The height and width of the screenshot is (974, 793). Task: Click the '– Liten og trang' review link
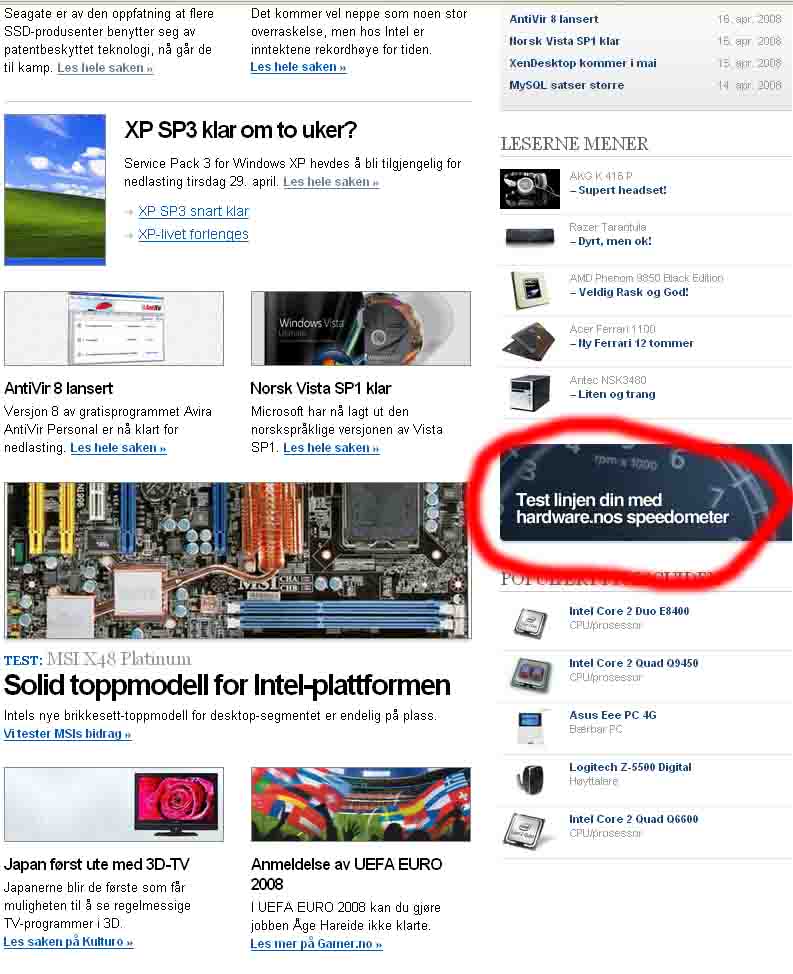(x=612, y=394)
